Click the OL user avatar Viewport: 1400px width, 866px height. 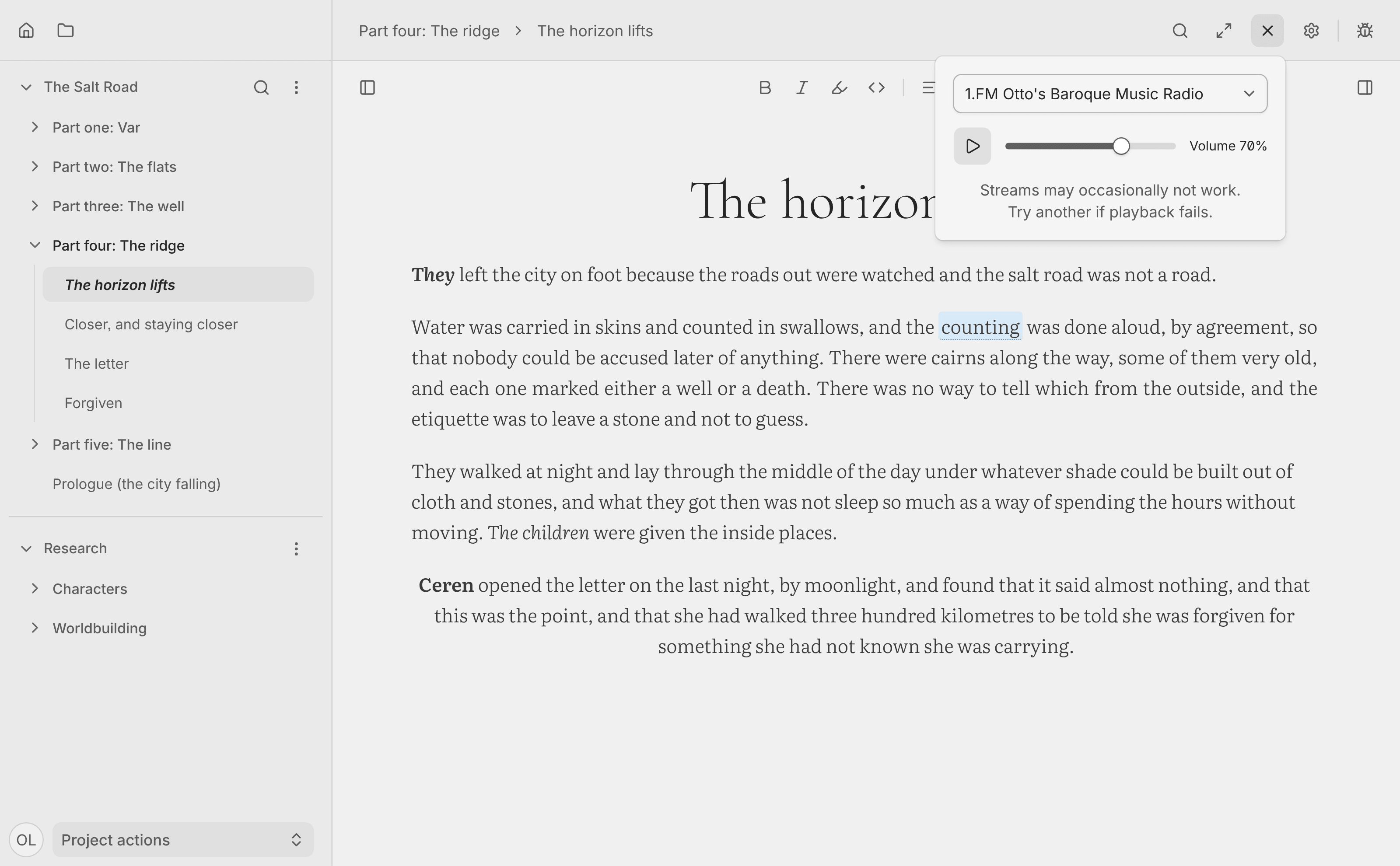(x=26, y=840)
